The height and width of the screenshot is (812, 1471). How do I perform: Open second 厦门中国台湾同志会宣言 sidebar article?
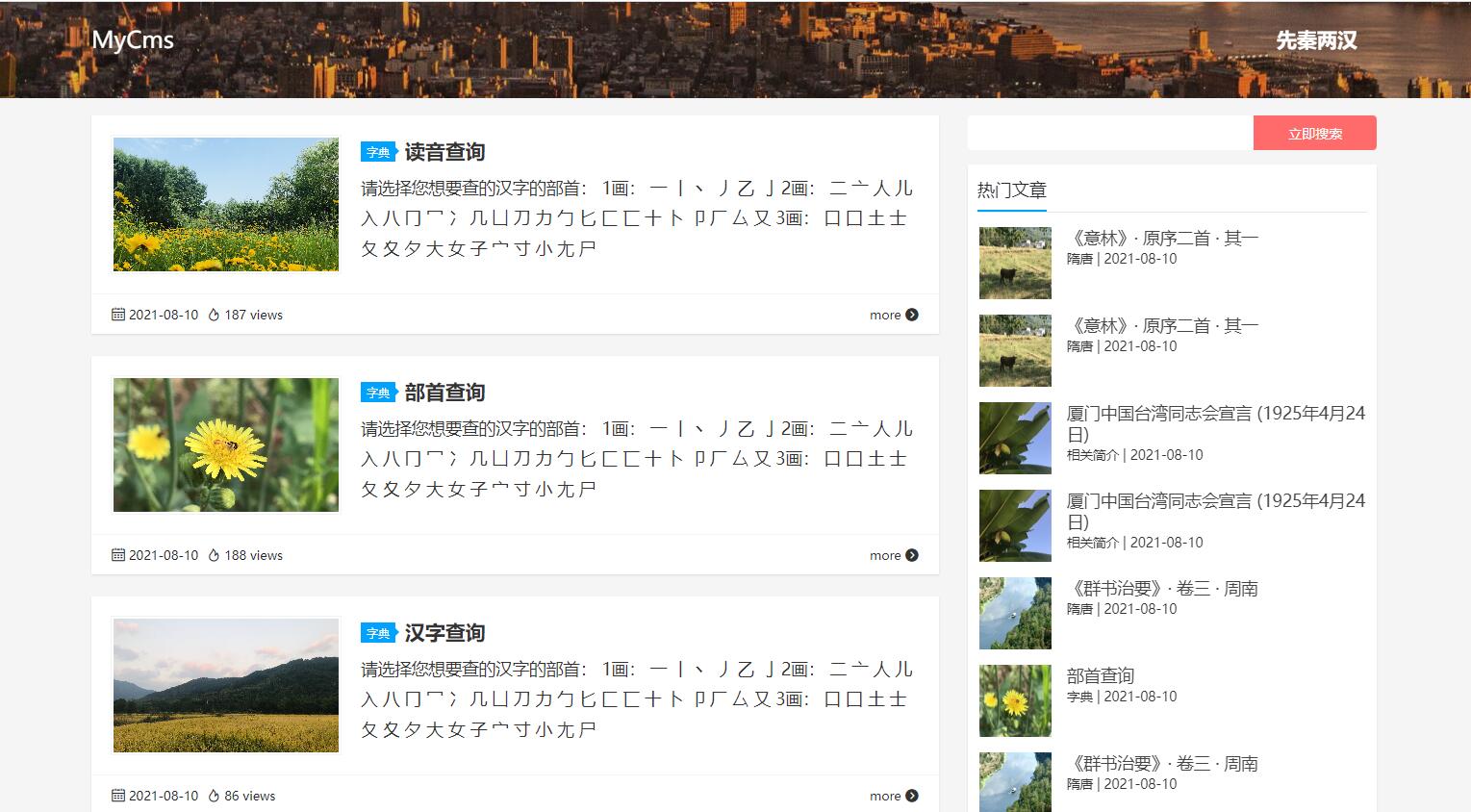click(1216, 511)
